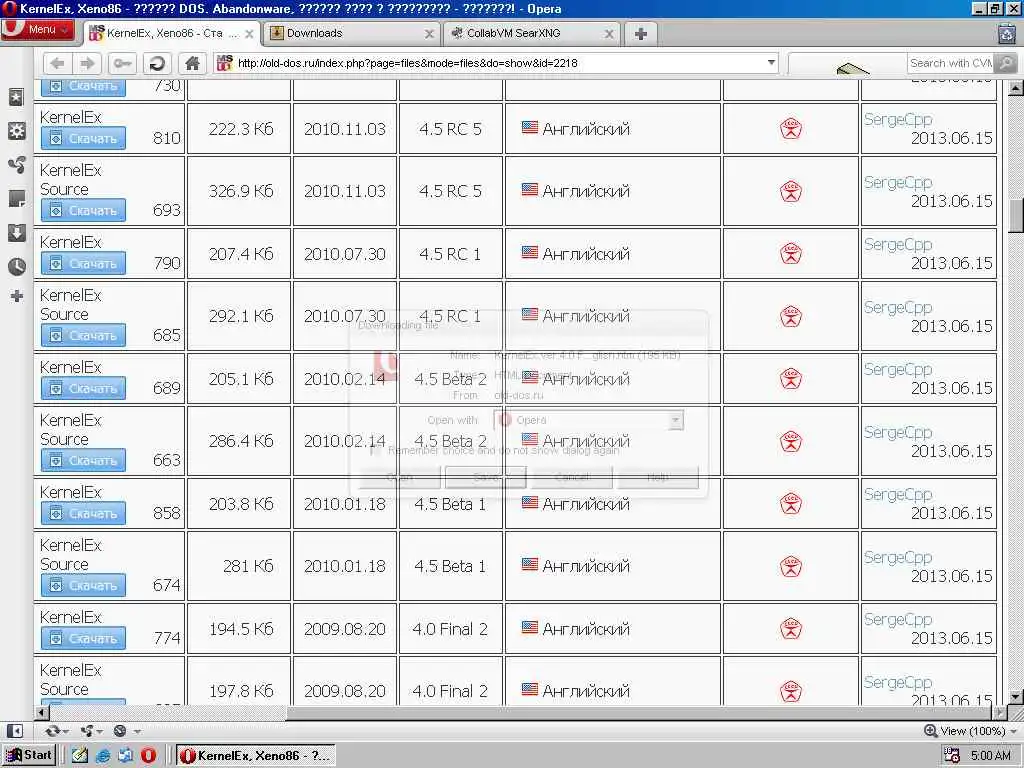Open the gear panel in the sidebar
The height and width of the screenshot is (768, 1024).
tap(16, 131)
